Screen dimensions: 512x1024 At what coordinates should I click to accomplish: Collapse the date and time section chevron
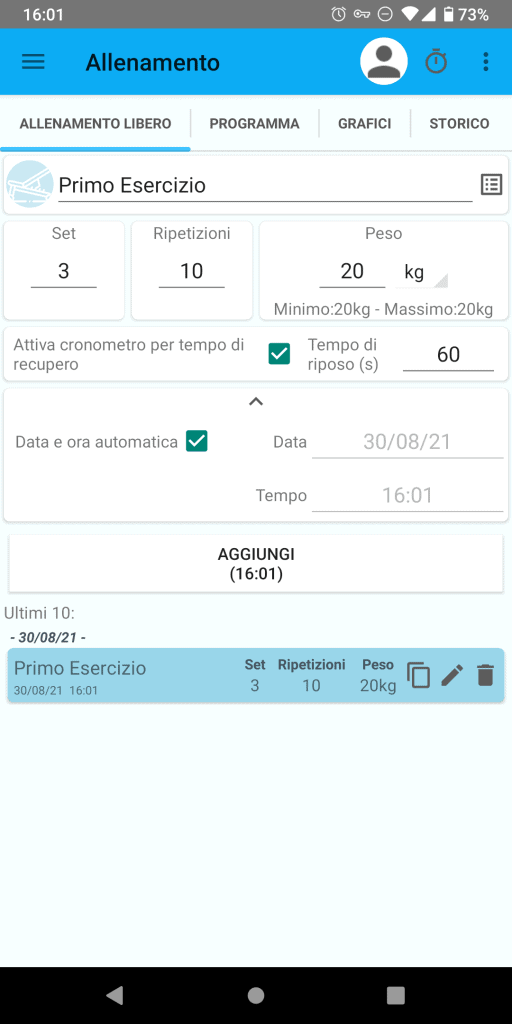pos(256,402)
